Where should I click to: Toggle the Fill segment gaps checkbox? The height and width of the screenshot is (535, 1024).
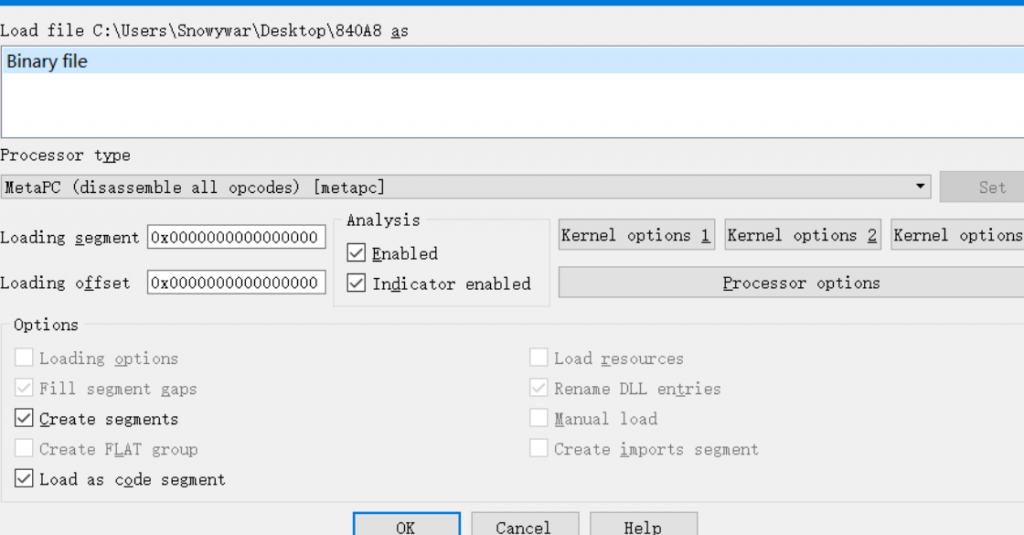click(x=25, y=389)
